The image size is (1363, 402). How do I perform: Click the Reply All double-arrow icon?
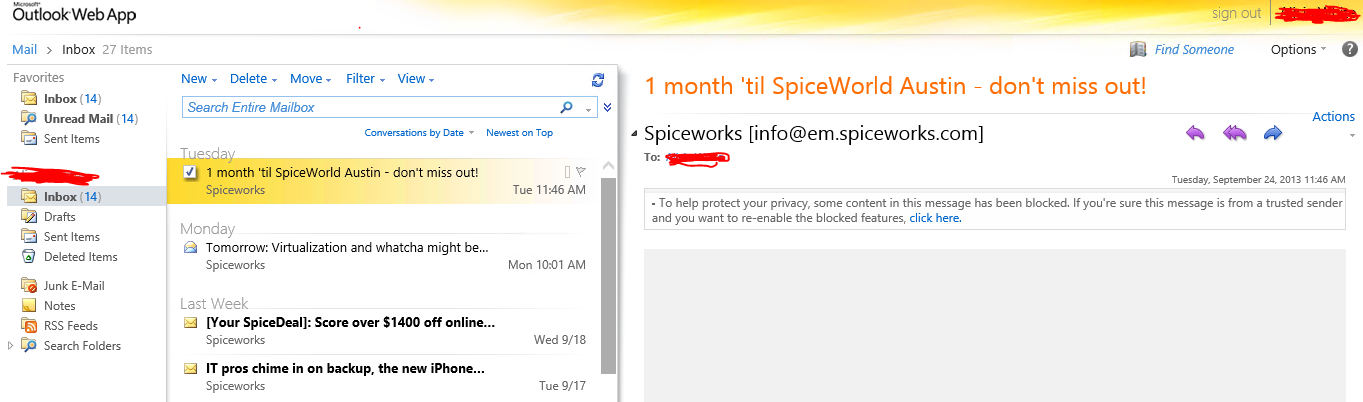coord(1234,133)
